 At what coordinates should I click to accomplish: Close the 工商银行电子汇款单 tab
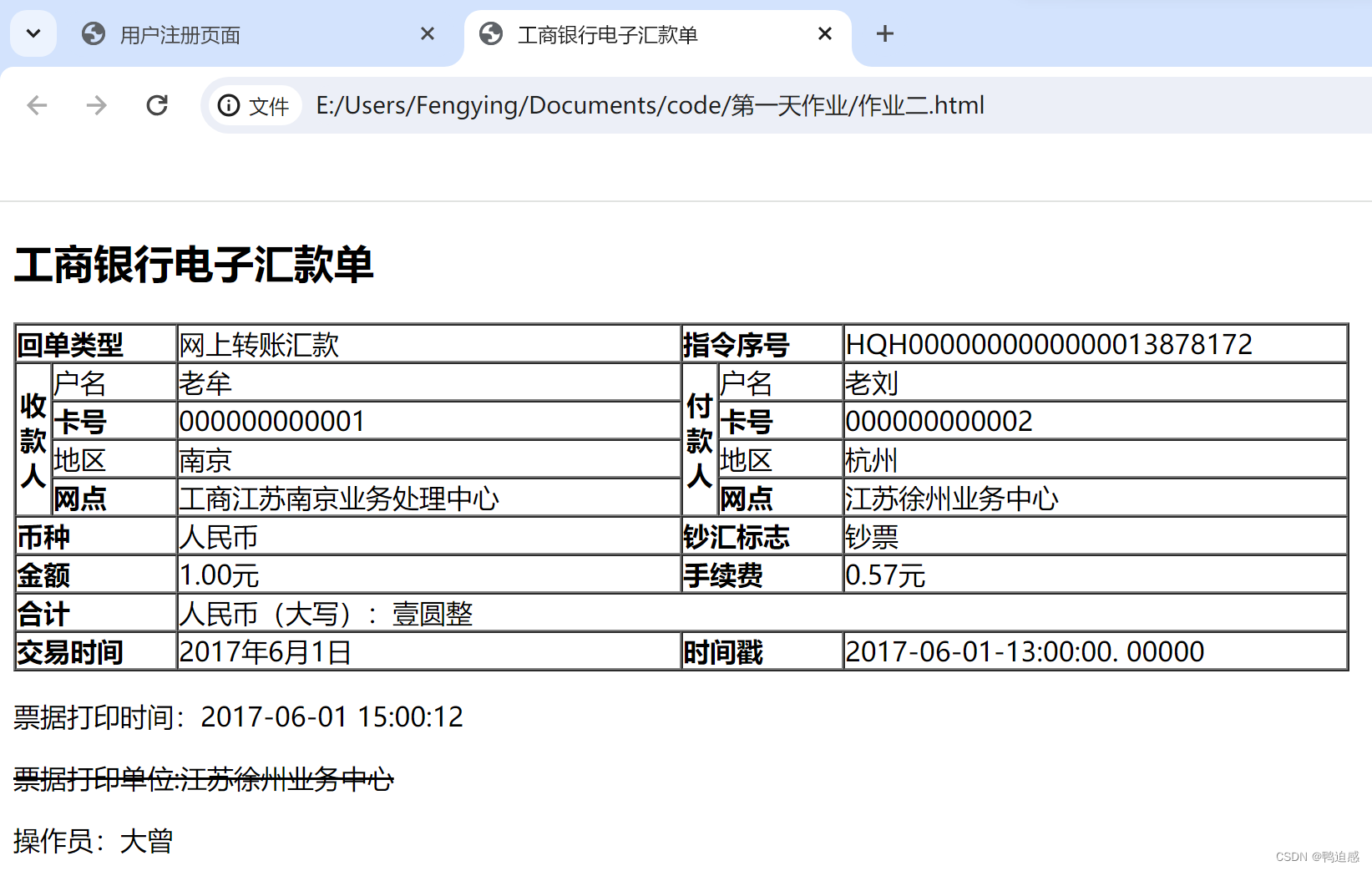click(825, 33)
